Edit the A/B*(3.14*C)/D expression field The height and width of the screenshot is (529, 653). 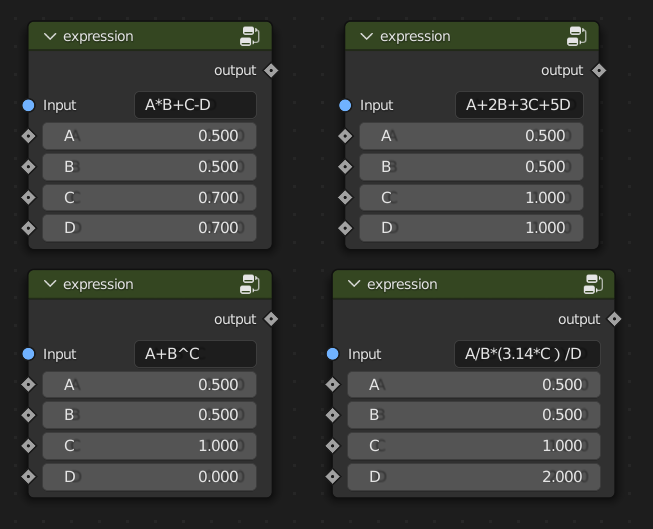(x=527, y=354)
